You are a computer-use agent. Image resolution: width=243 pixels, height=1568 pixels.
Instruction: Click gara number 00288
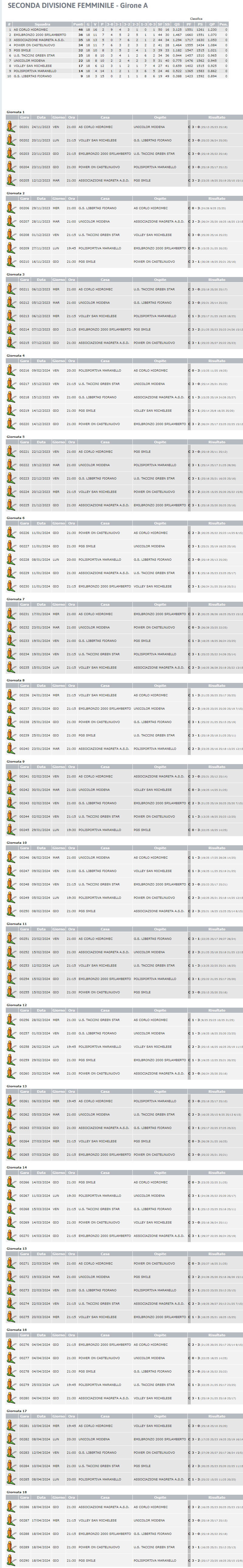(24, 1534)
